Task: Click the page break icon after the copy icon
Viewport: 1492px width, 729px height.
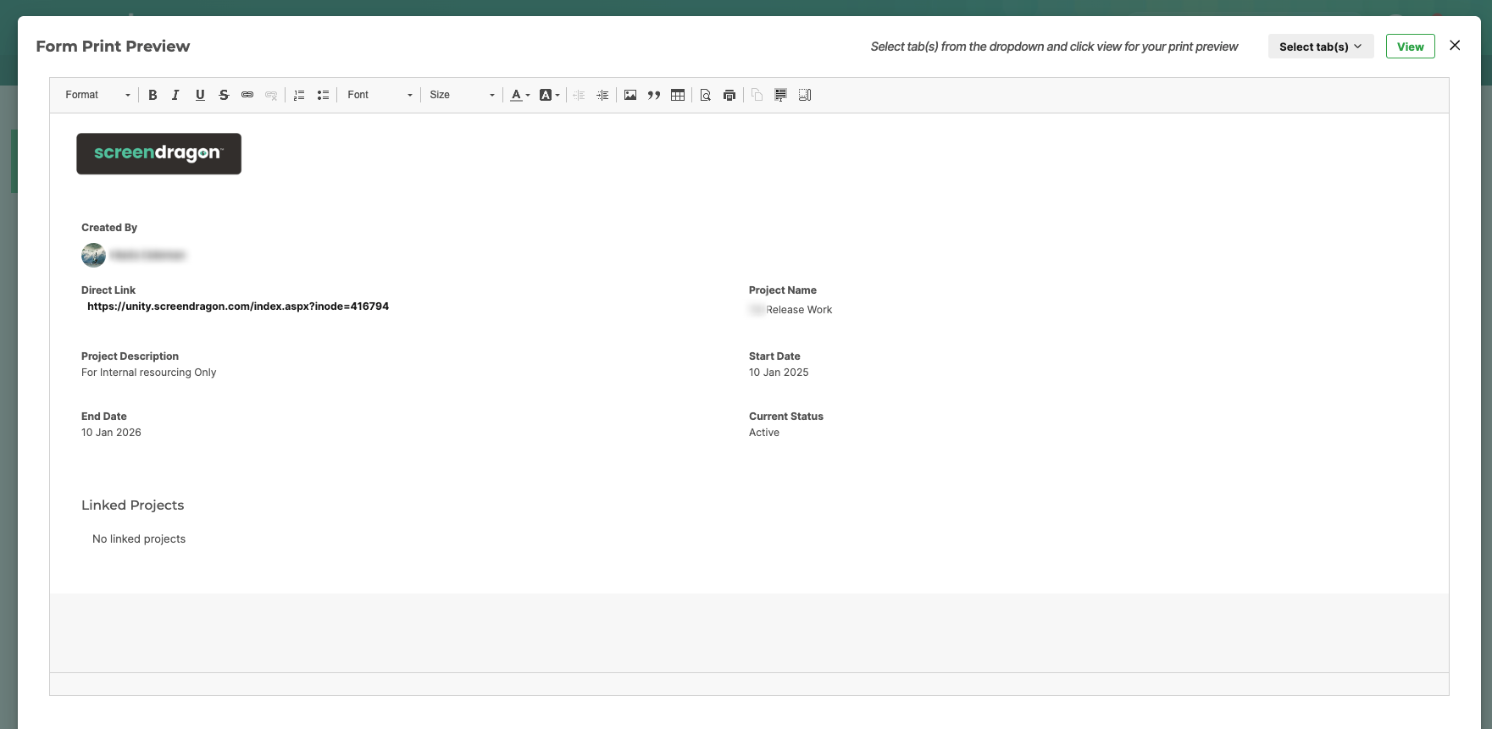Action: (781, 95)
